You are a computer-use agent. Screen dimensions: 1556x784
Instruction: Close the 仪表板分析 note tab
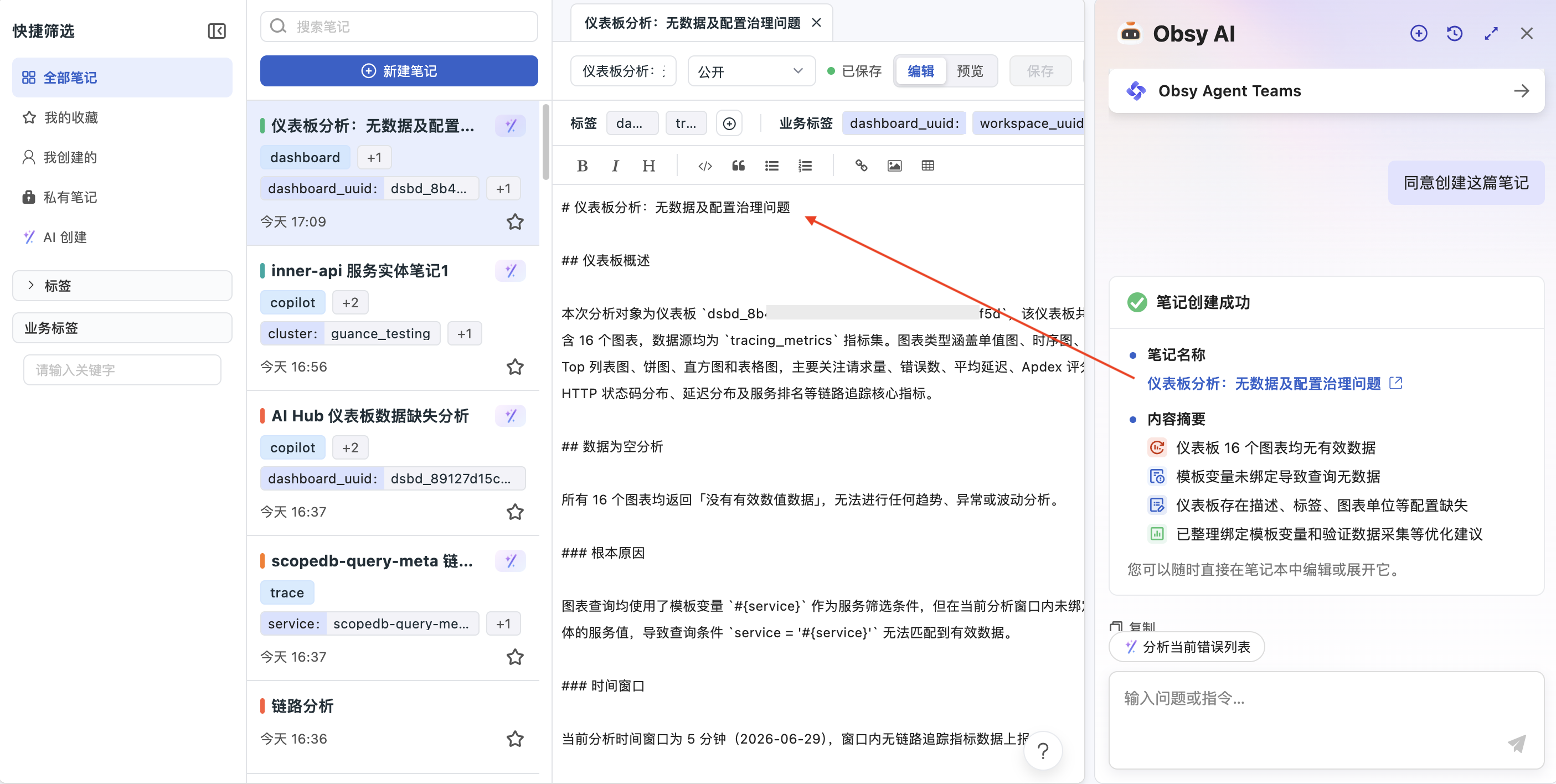pyautogui.click(x=816, y=22)
